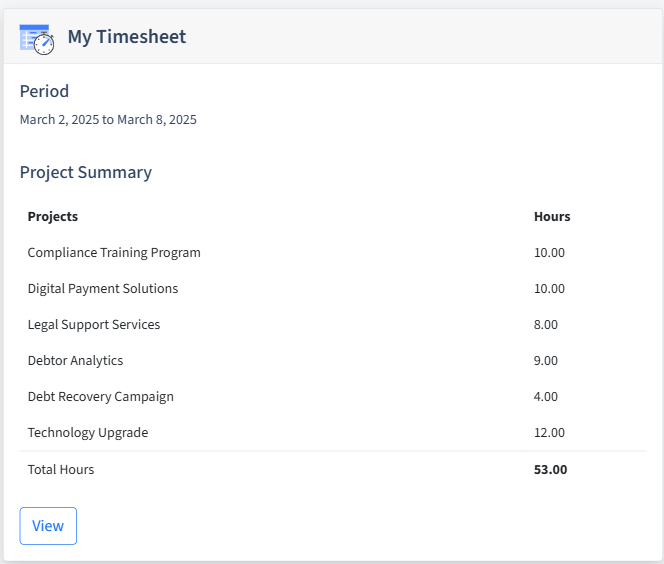Select Debt Recovery Campaign project name
Viewport: 664px width, 564px height.
(x=101, y=396)
